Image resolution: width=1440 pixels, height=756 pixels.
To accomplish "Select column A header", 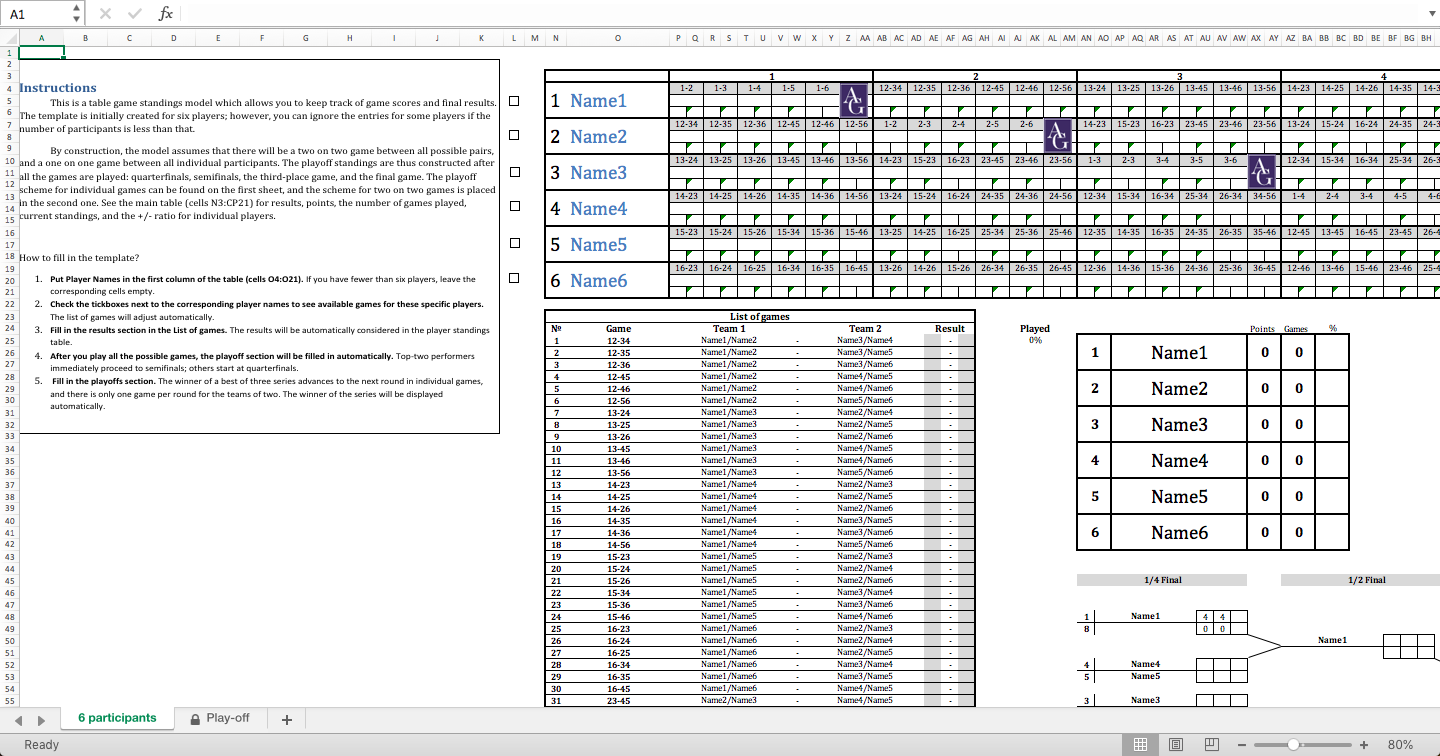I will point(41,38).
